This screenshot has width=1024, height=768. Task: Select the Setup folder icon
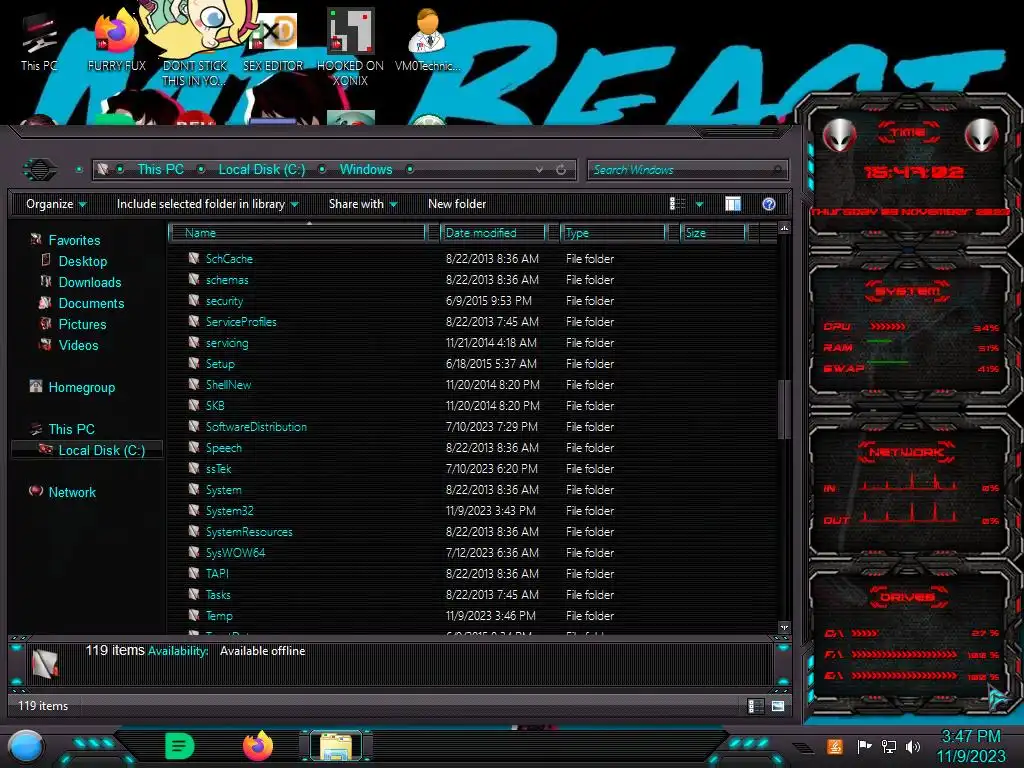coord(194,362)
